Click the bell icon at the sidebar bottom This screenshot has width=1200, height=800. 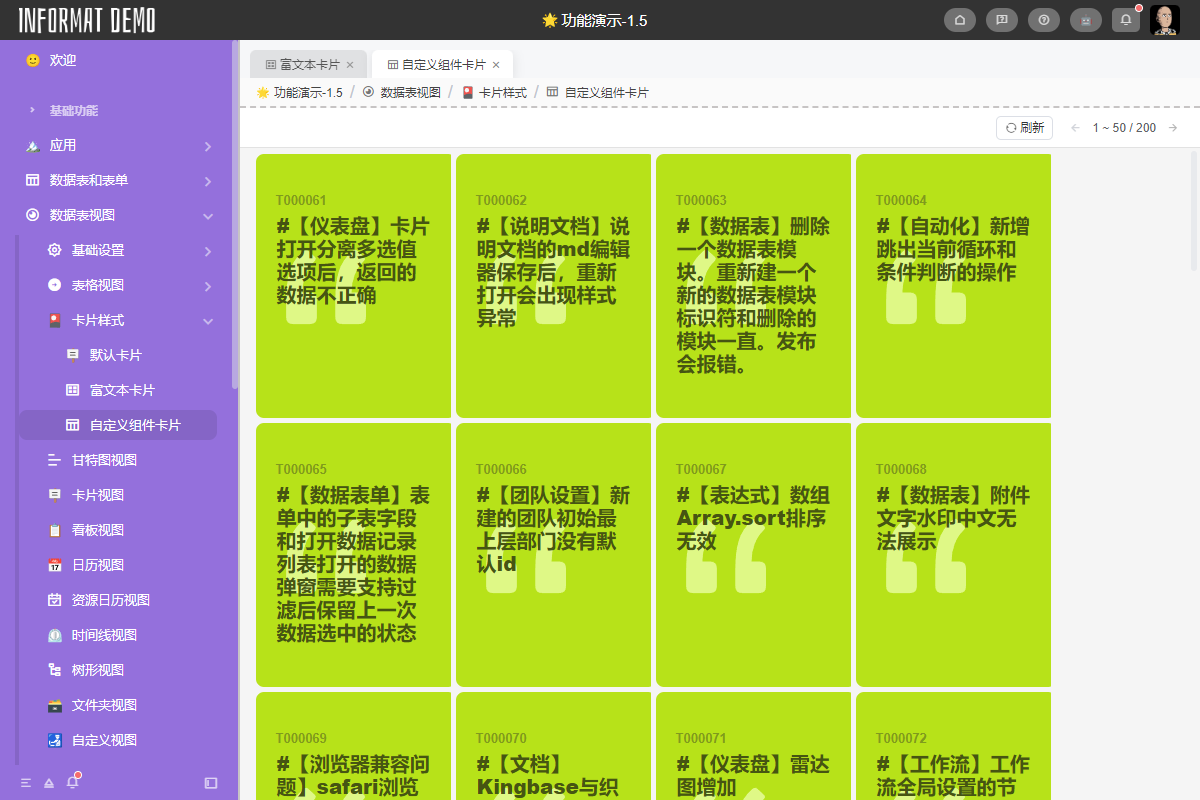point(71,782)
